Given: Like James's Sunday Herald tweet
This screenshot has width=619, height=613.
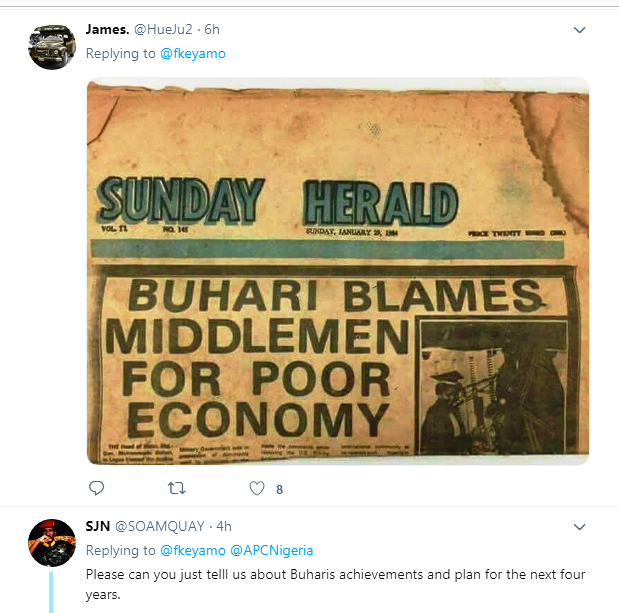Looking at the screenshot, I should click(257, 489).
